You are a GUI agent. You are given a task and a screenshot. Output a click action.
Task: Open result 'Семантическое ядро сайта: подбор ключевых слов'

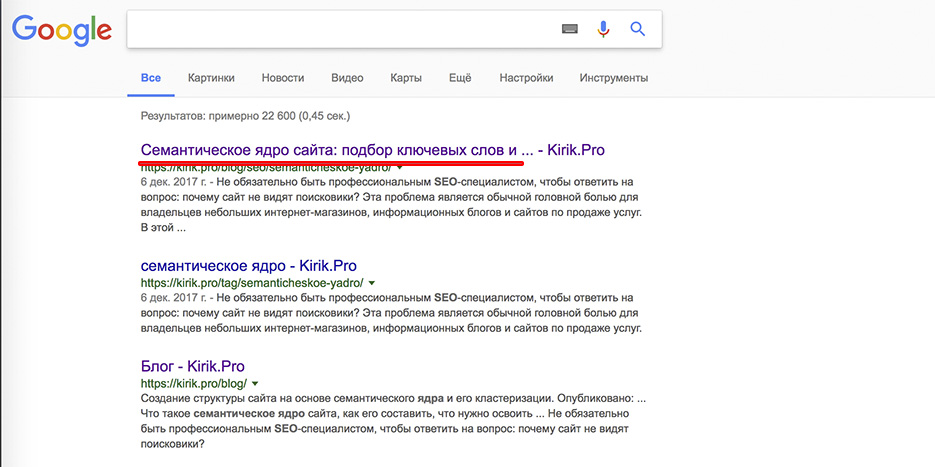[x=373, y=150]
